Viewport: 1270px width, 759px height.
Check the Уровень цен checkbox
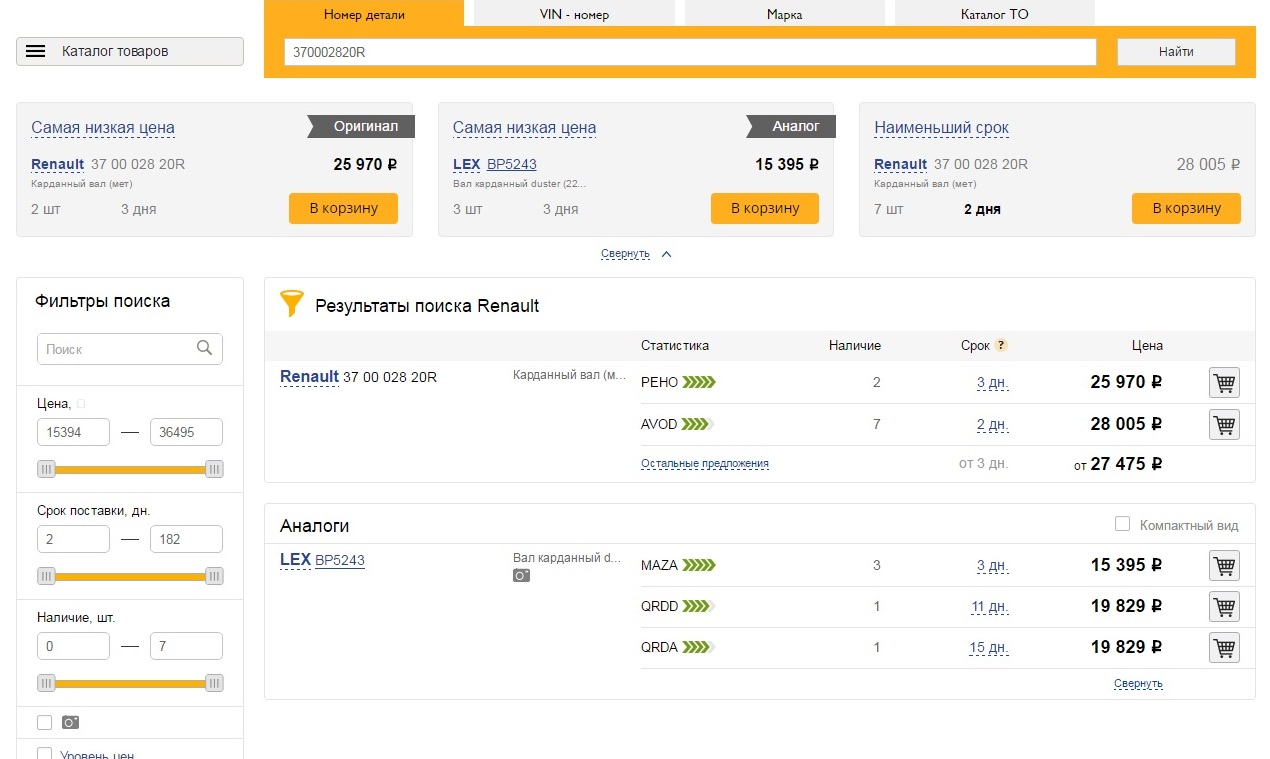coord(44,754)
